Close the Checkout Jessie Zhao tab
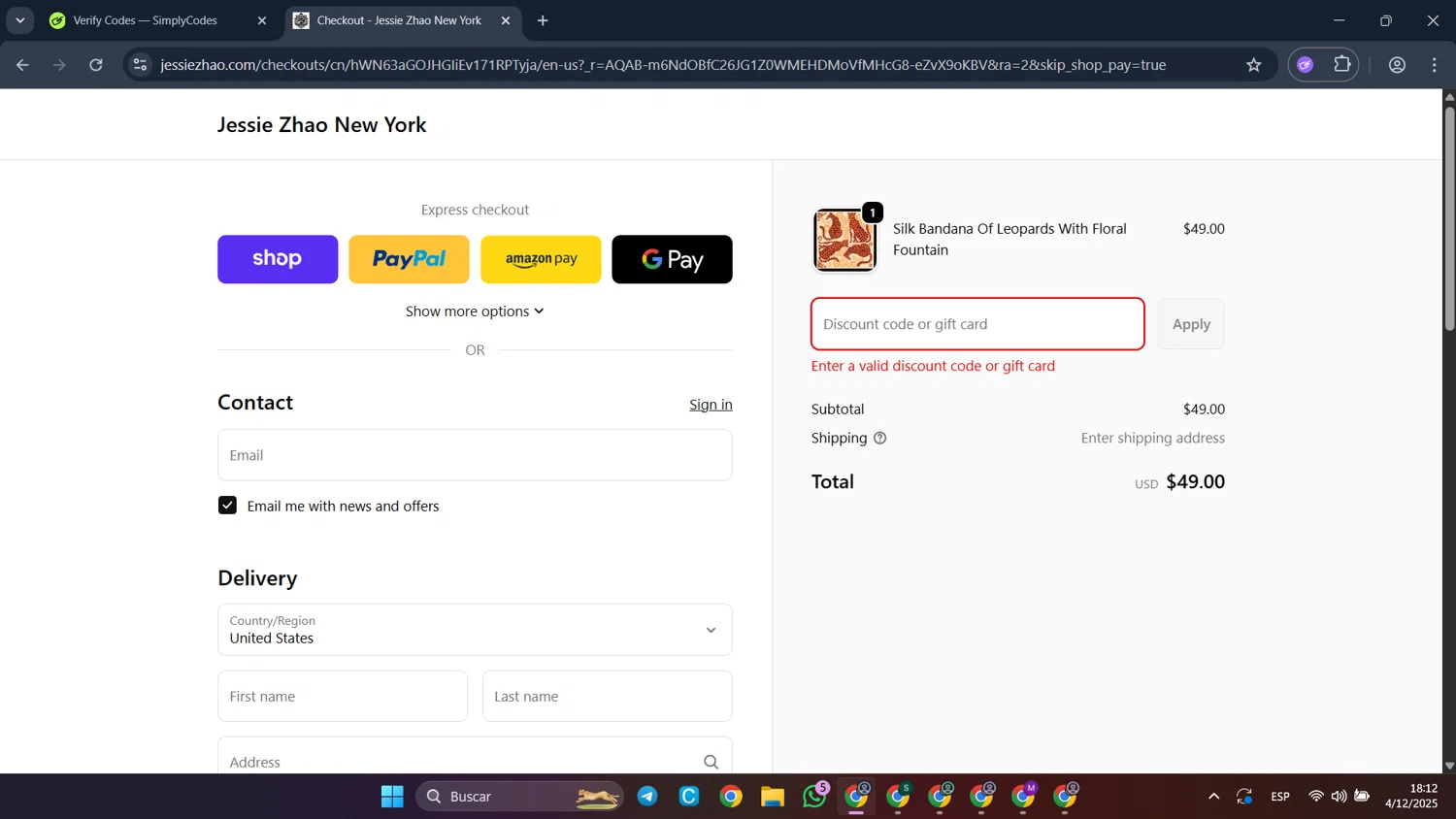This screenshot has width=1456, height=819. pyautogui.click(x=506, y=20)
